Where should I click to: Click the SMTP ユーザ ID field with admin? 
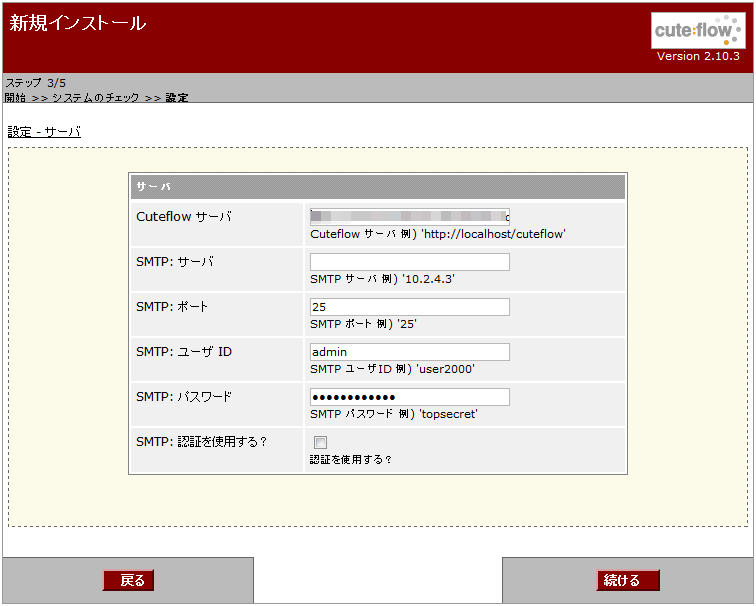(x=409, y=352)
